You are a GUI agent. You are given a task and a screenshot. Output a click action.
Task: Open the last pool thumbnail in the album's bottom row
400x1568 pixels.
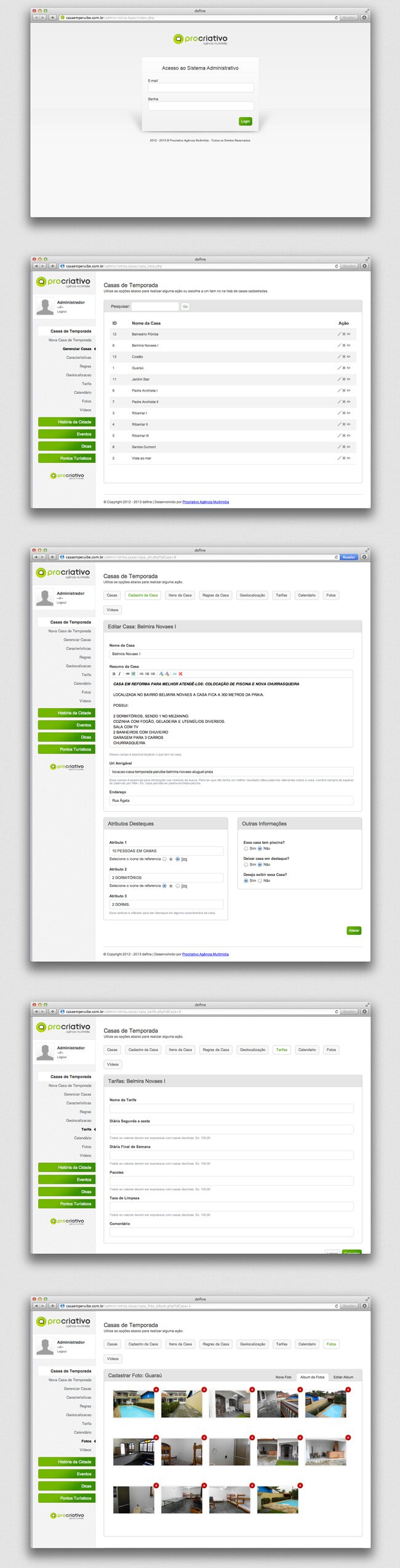(x=278, y=1499)
